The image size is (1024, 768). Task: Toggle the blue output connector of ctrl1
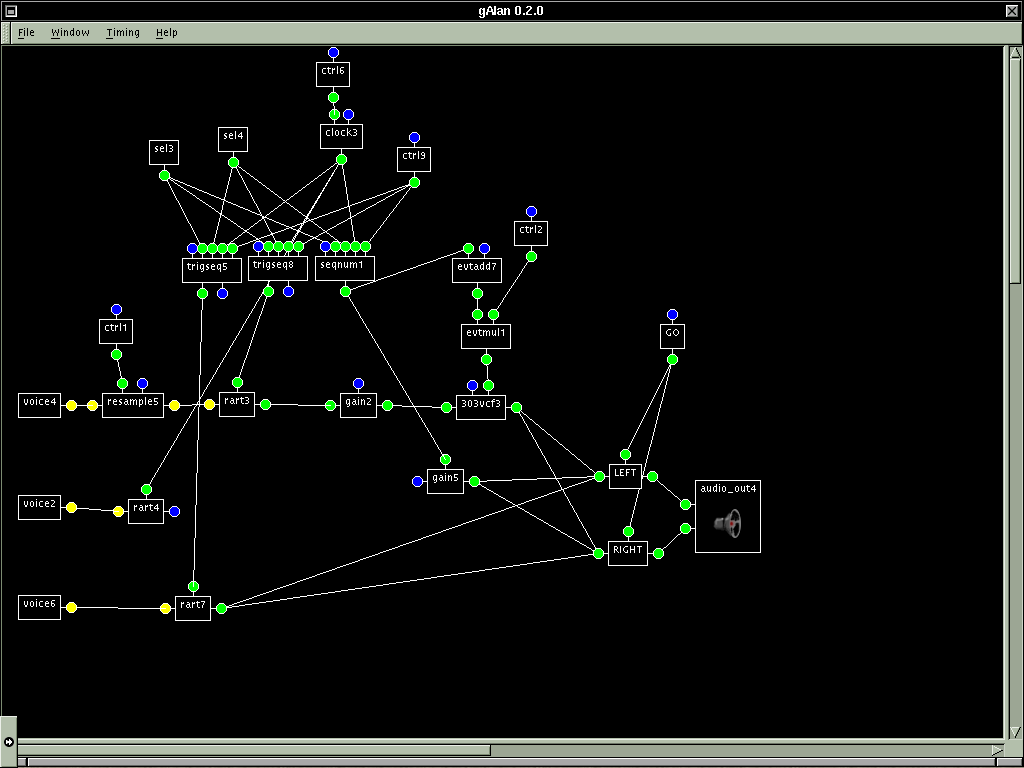tap(116, 308)
